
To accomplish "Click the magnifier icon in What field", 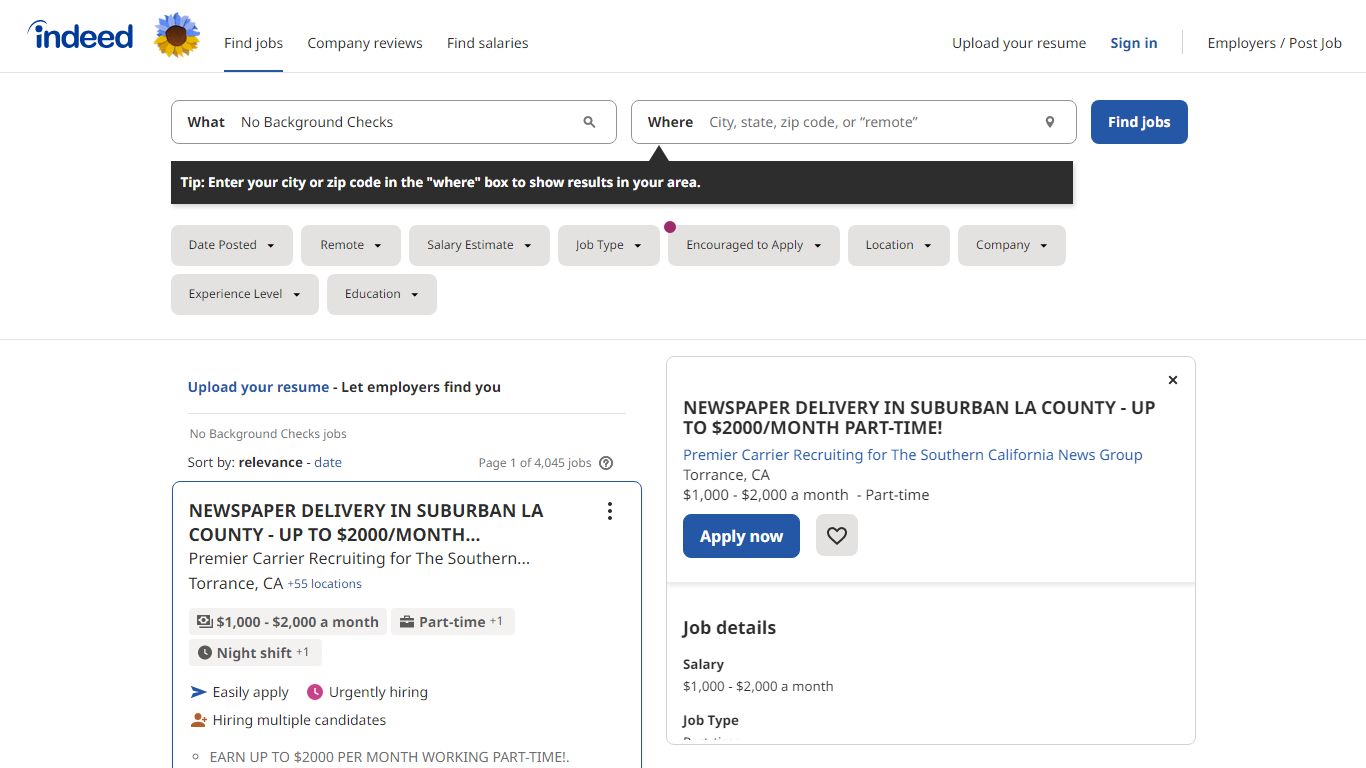I will point(589,122).
